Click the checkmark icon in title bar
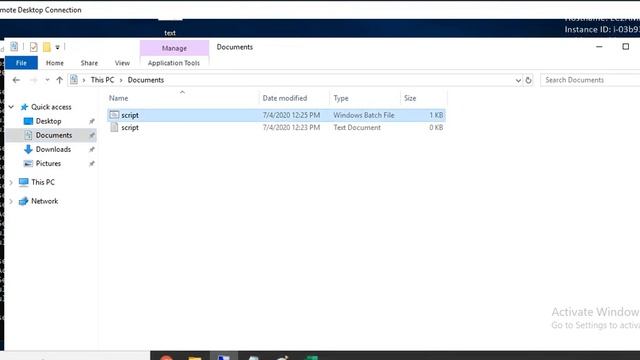Image resolution: width=640 pixels, height=360 pixels. tap(33, 47)
